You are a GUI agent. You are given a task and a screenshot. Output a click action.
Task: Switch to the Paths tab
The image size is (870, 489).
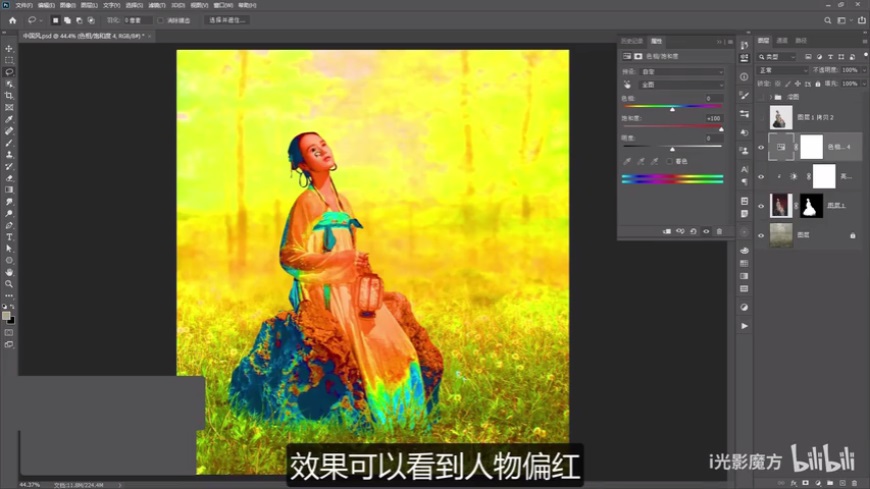click(801, 41)
